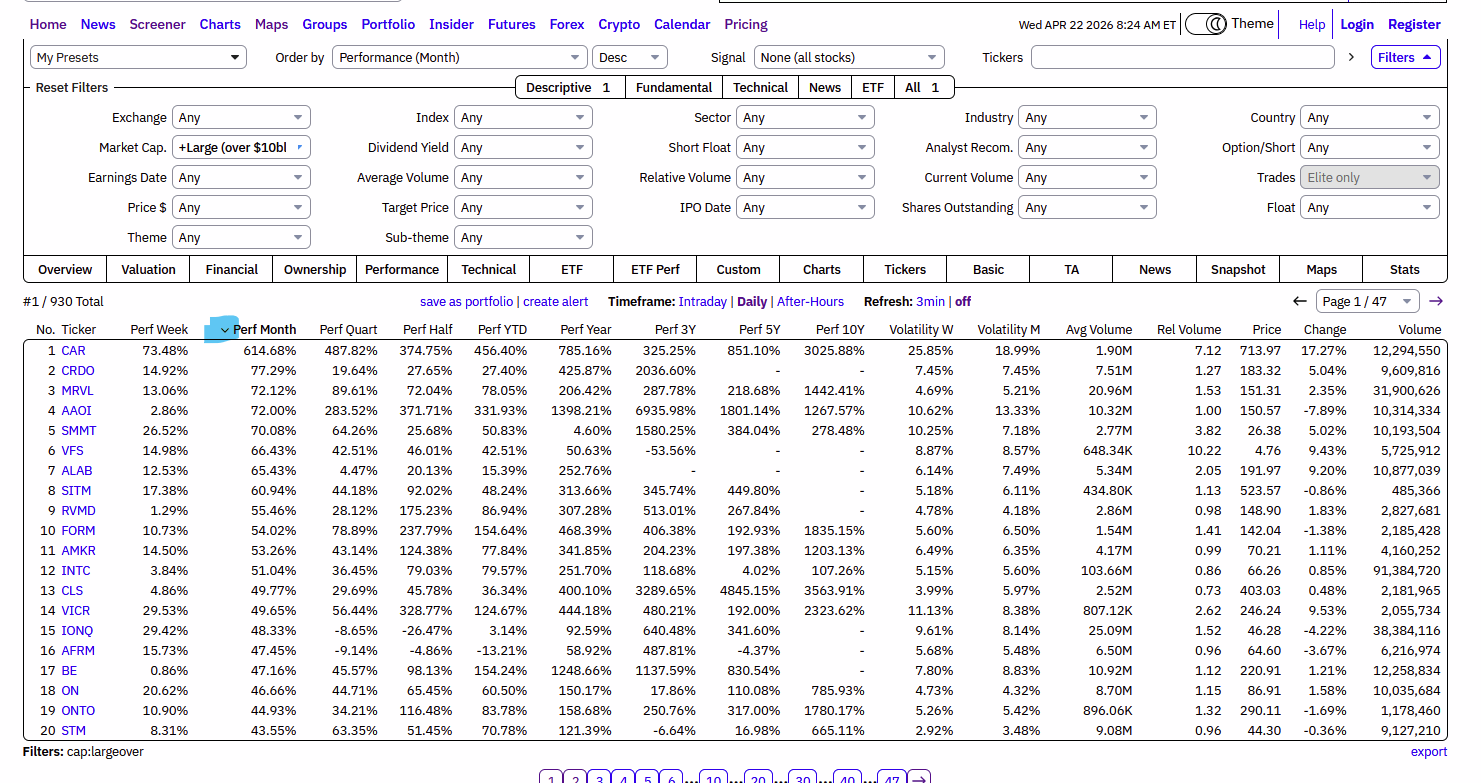Open Screener in the top navigation

(157, 24)
